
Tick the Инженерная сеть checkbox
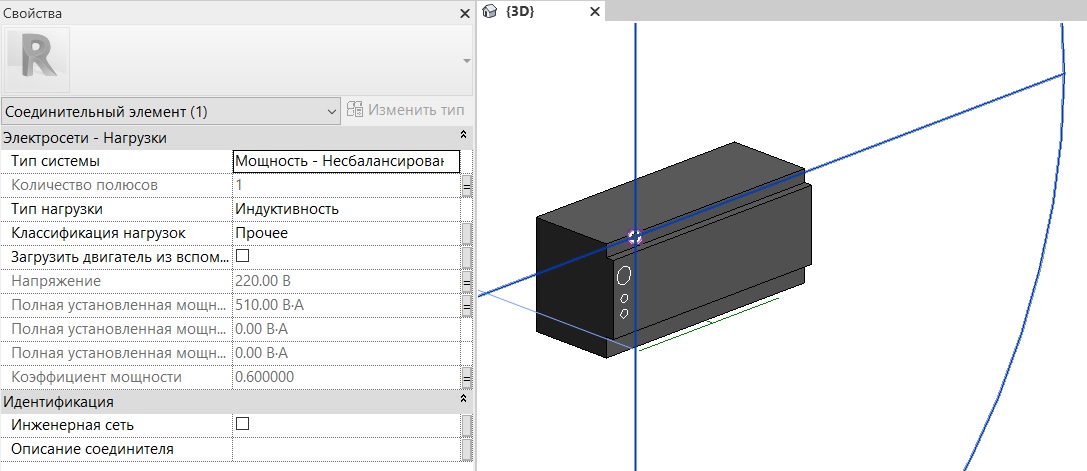tap(242, 425)
